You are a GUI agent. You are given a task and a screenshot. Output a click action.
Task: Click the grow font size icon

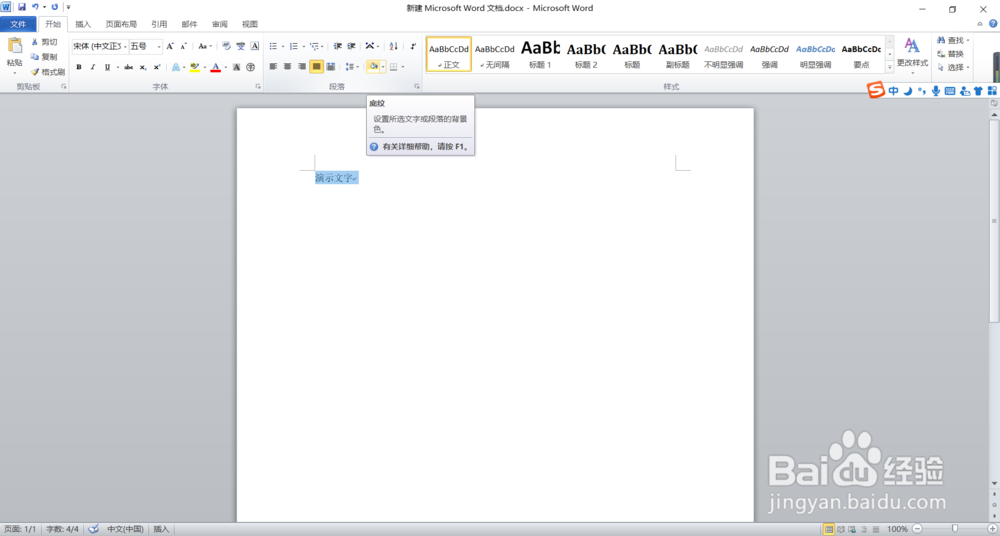click(170, 46)
